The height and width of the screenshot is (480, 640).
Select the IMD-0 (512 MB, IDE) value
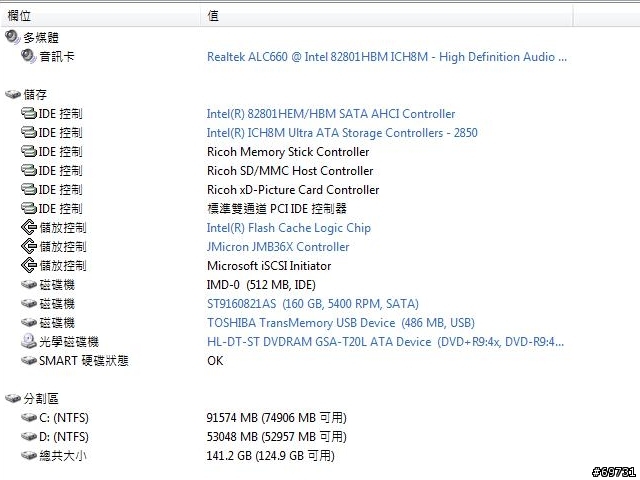(x=261, y=285)
